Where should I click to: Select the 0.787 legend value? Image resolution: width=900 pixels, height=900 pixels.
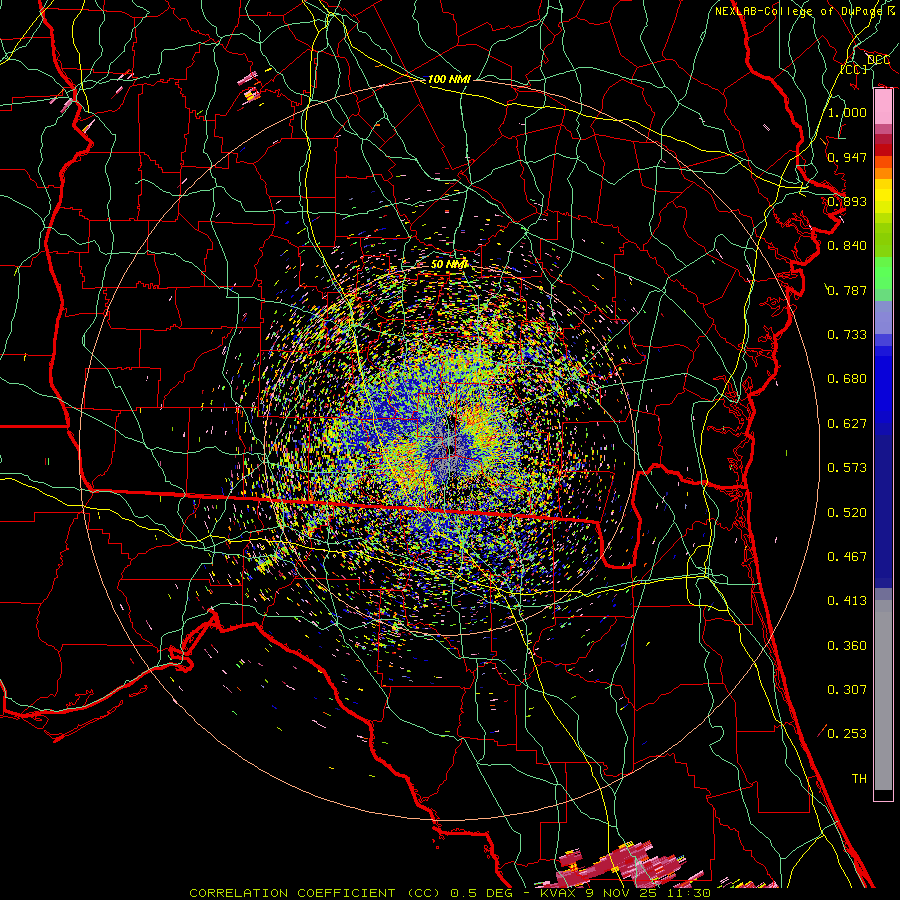[847, 290]
